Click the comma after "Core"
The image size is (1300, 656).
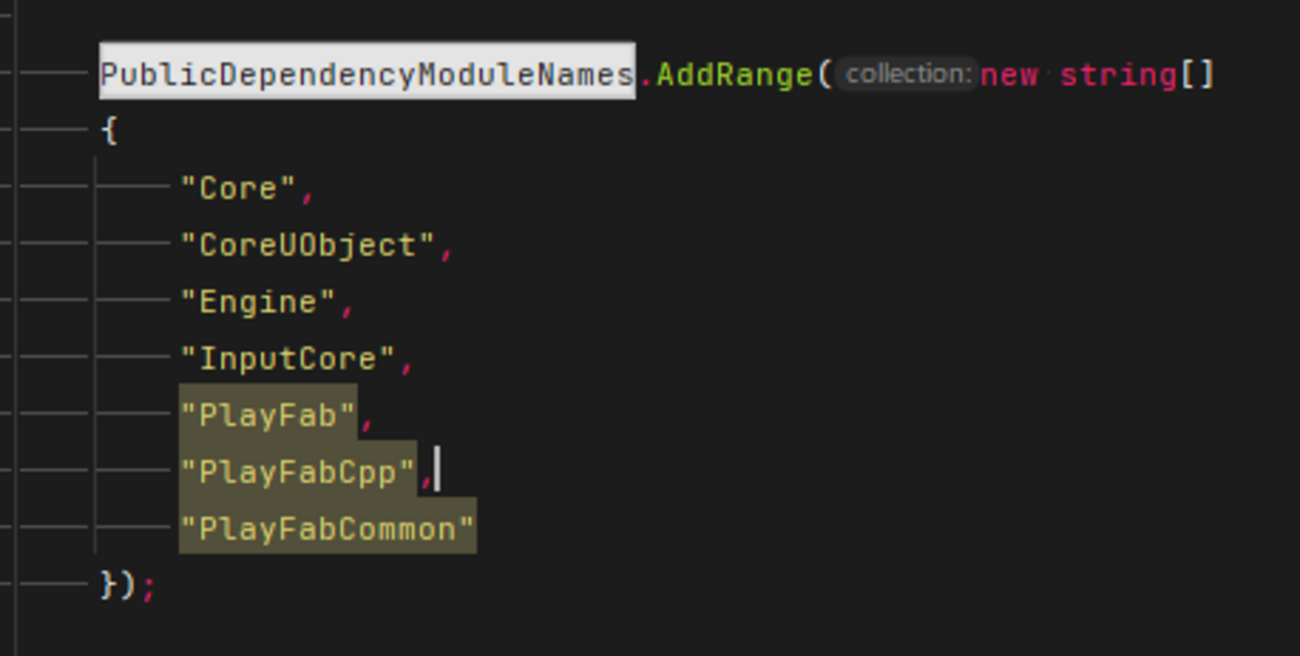(x=307, y=191)
